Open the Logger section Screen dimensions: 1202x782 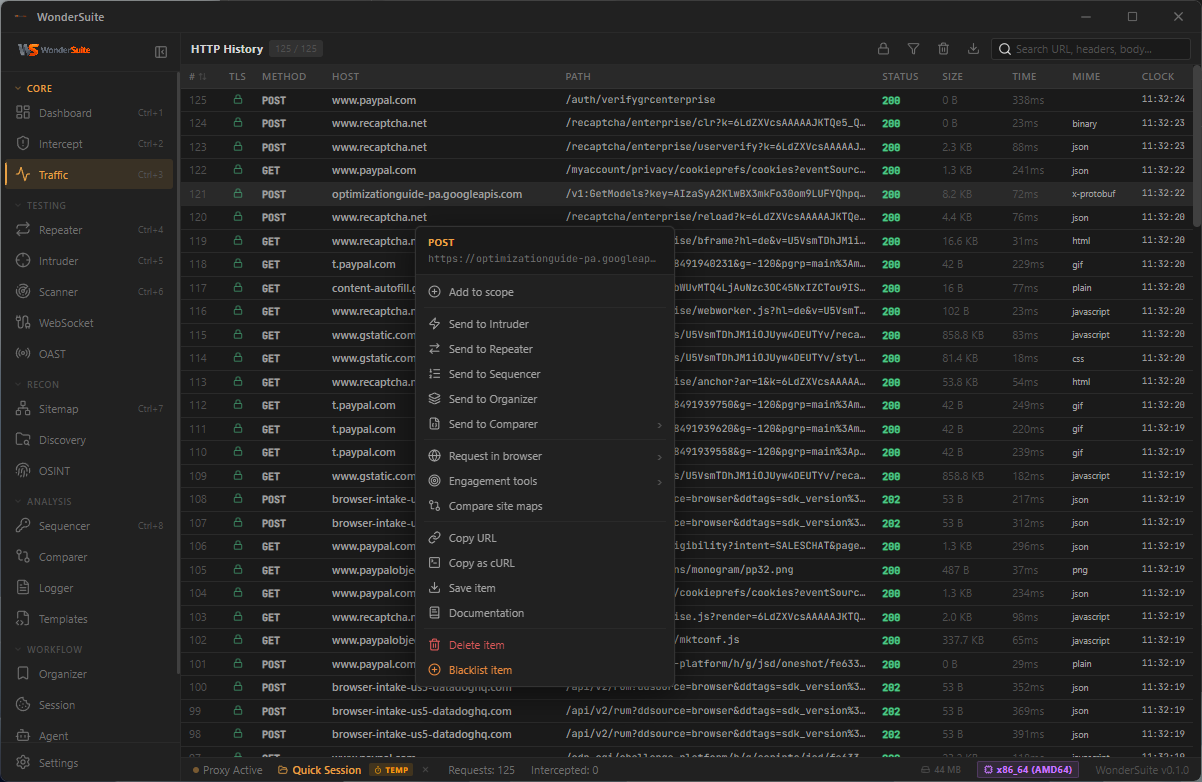88,588
